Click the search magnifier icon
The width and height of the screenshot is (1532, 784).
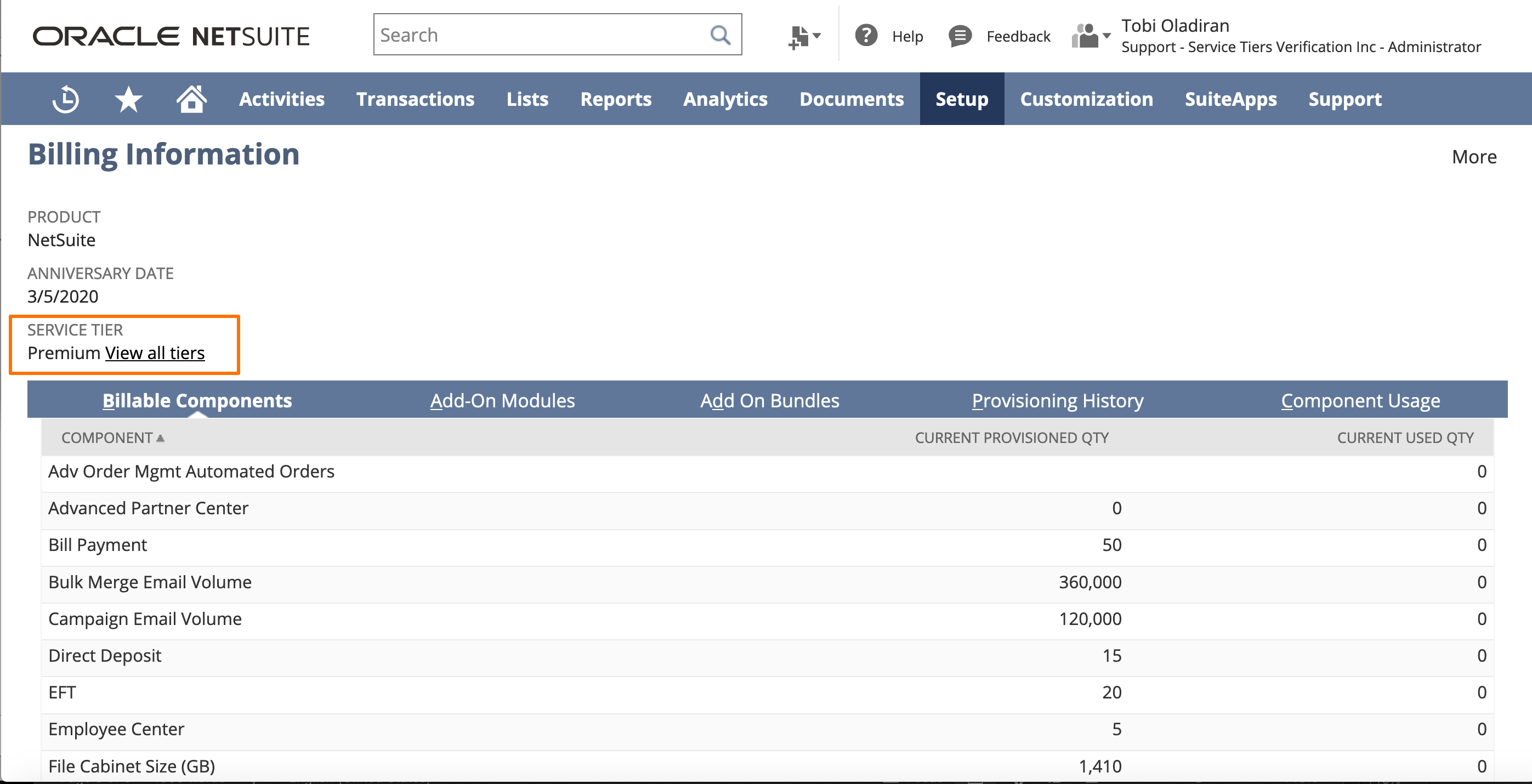tap(720, 35)
